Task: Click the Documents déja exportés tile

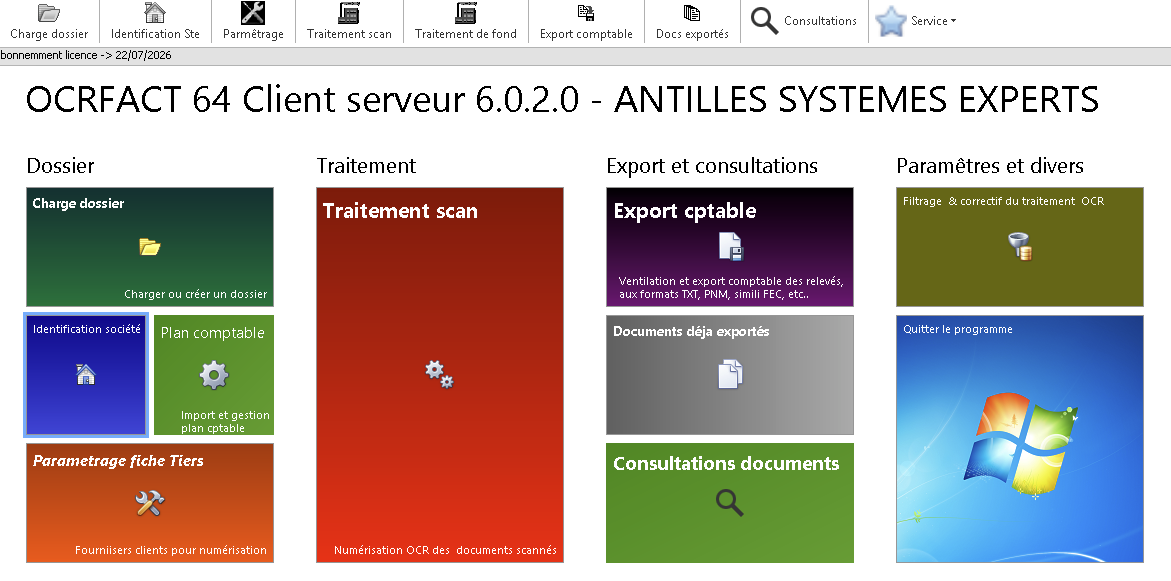Action: [x=730, y=375]
